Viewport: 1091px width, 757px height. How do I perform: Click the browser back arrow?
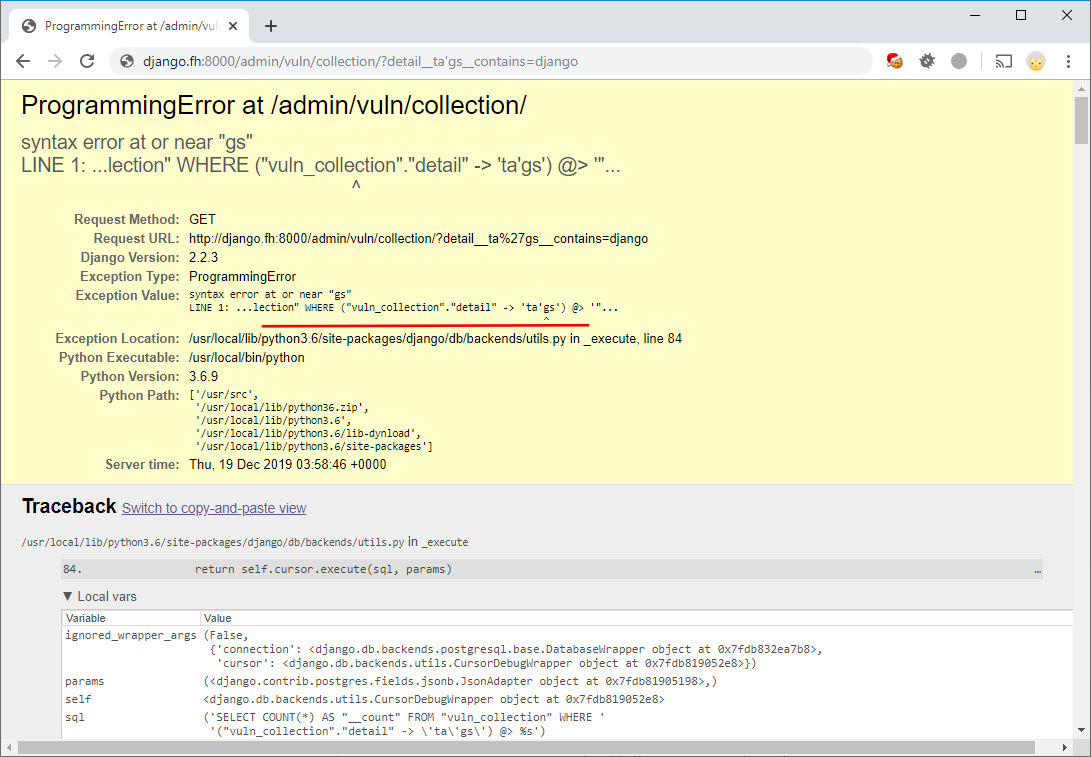(x=24, y=61)
